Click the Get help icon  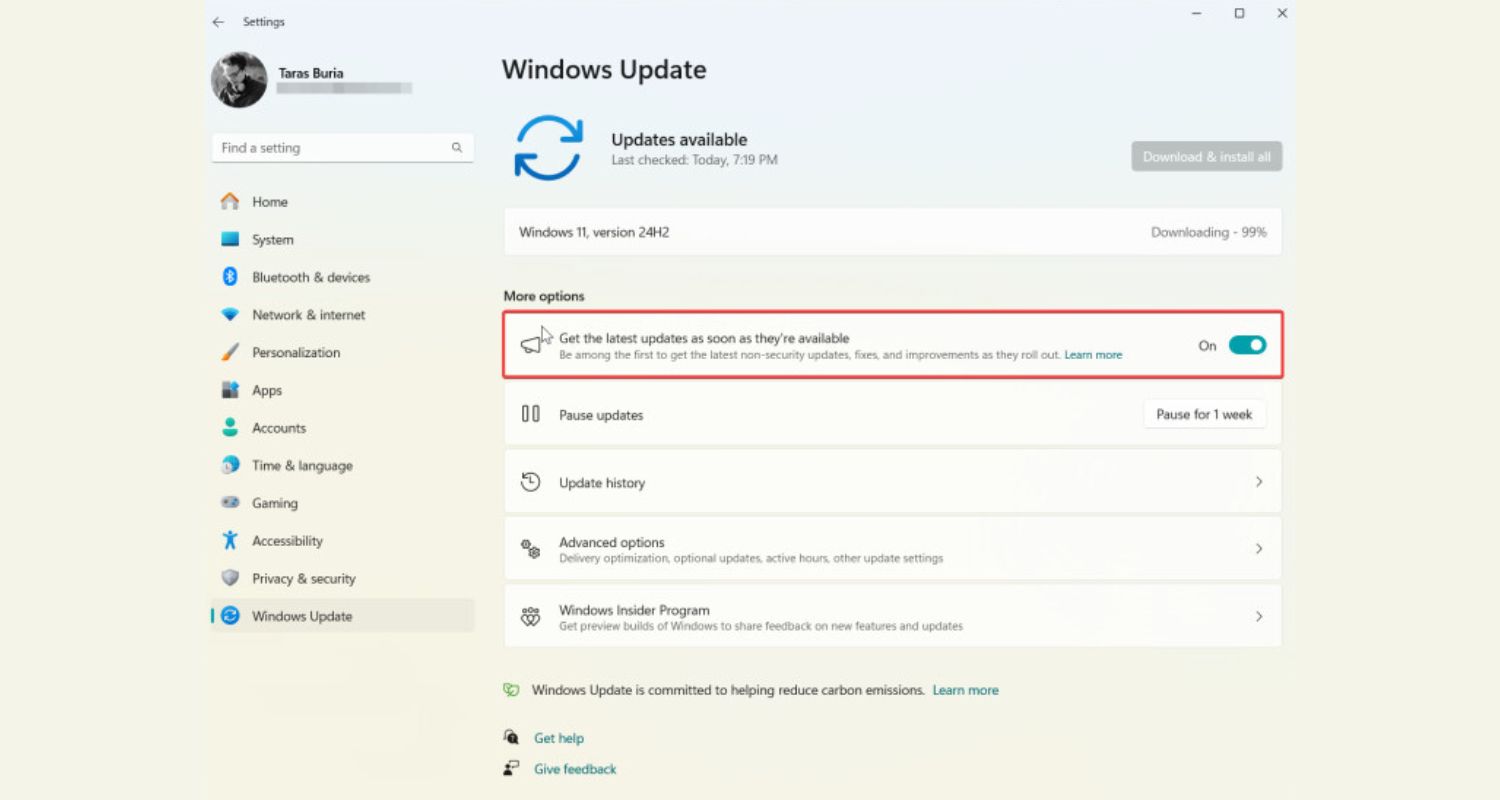click(511, 738)
